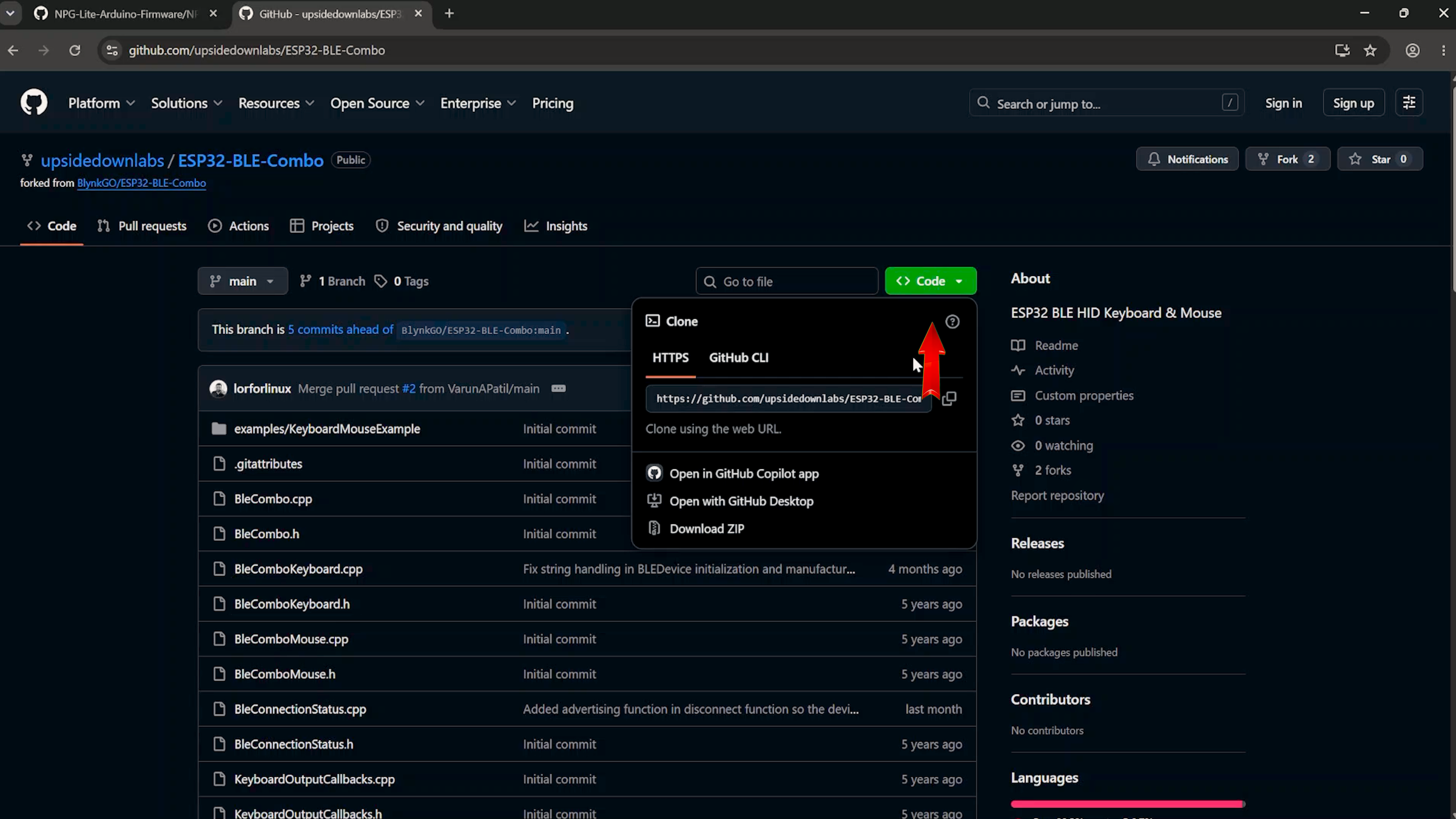The height and width of the screenshot is (819, 1456).
Task: Click Report repository link
Action: [1057, 496]
